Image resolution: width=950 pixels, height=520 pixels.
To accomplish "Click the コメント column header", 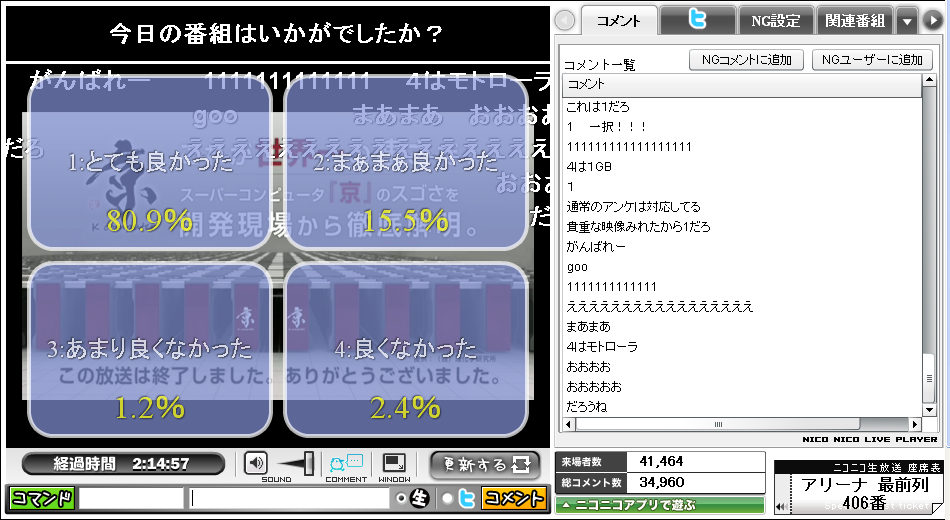I will (x=742, y=84).
